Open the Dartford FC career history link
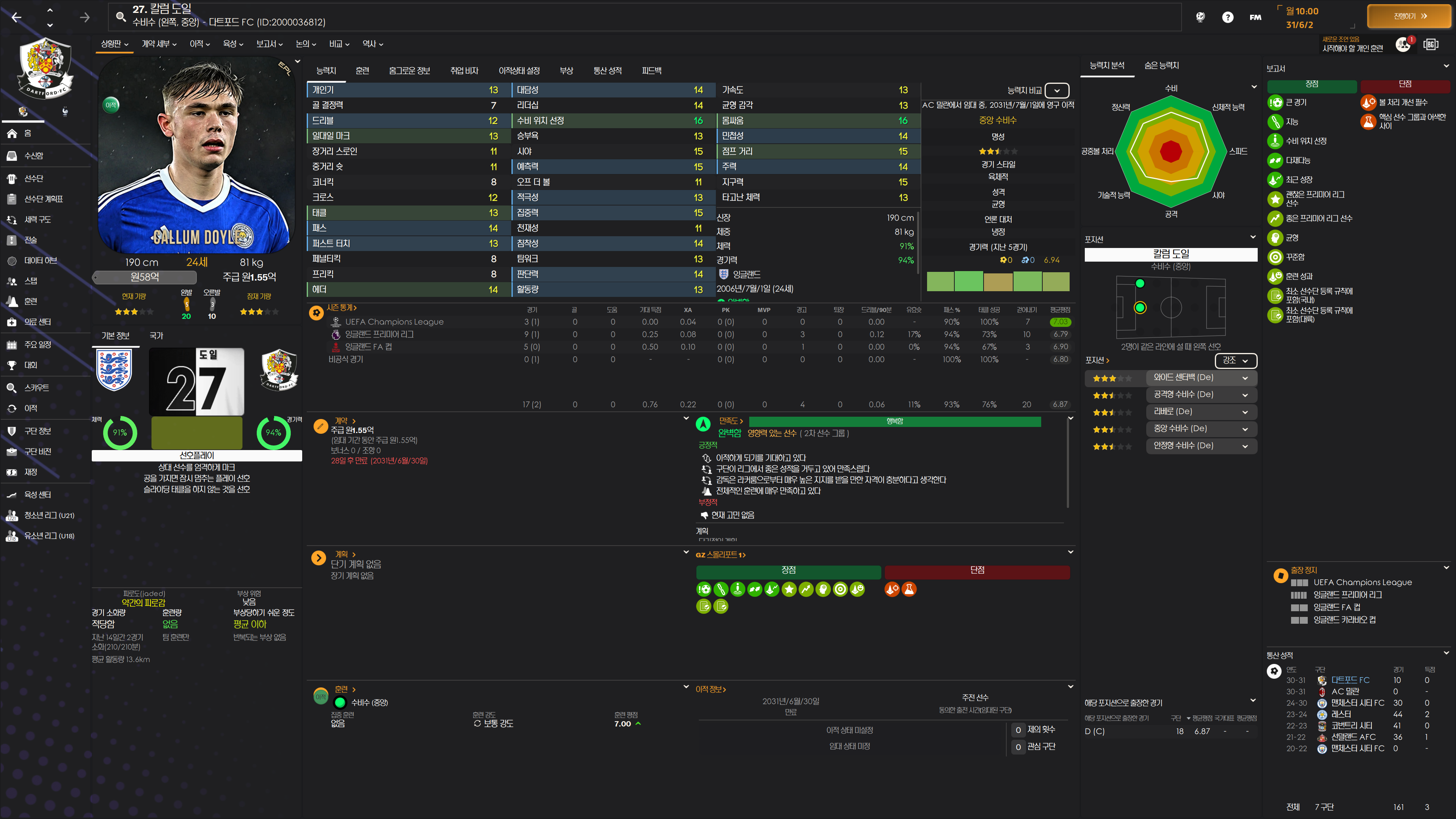The width and height of the screenshot is (1456, 819). point(1350,680)
